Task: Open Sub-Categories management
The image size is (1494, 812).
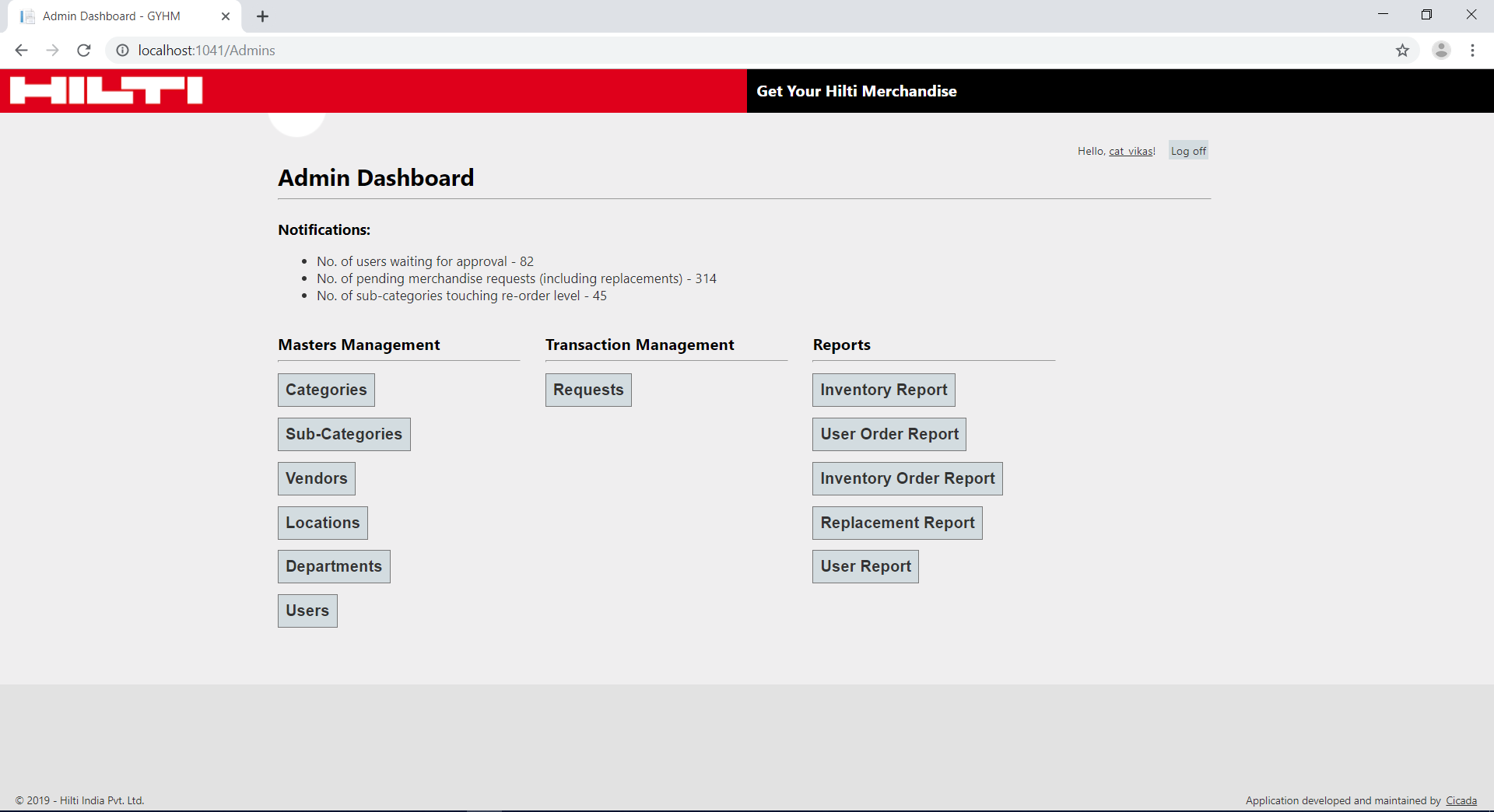Action: tap(344, 434)
